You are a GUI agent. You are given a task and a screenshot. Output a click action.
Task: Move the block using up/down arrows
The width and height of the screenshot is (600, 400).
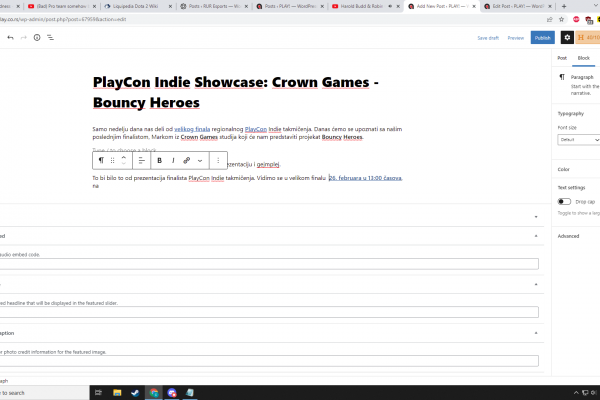(124, 160)
